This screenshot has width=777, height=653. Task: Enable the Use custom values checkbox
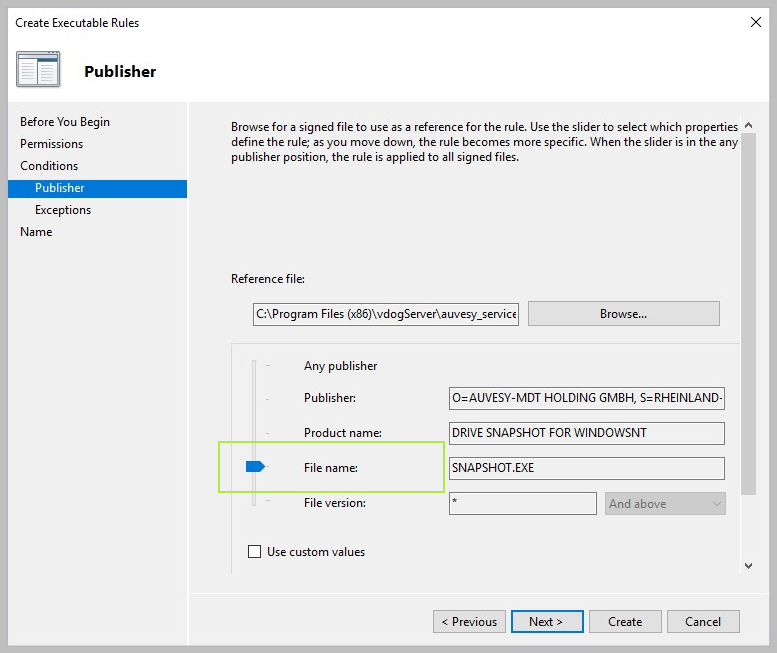pos(255,552)
